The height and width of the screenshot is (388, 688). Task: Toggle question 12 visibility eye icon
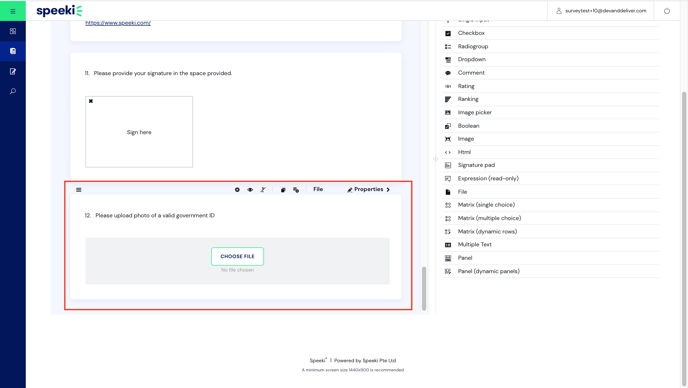point(250,190)
